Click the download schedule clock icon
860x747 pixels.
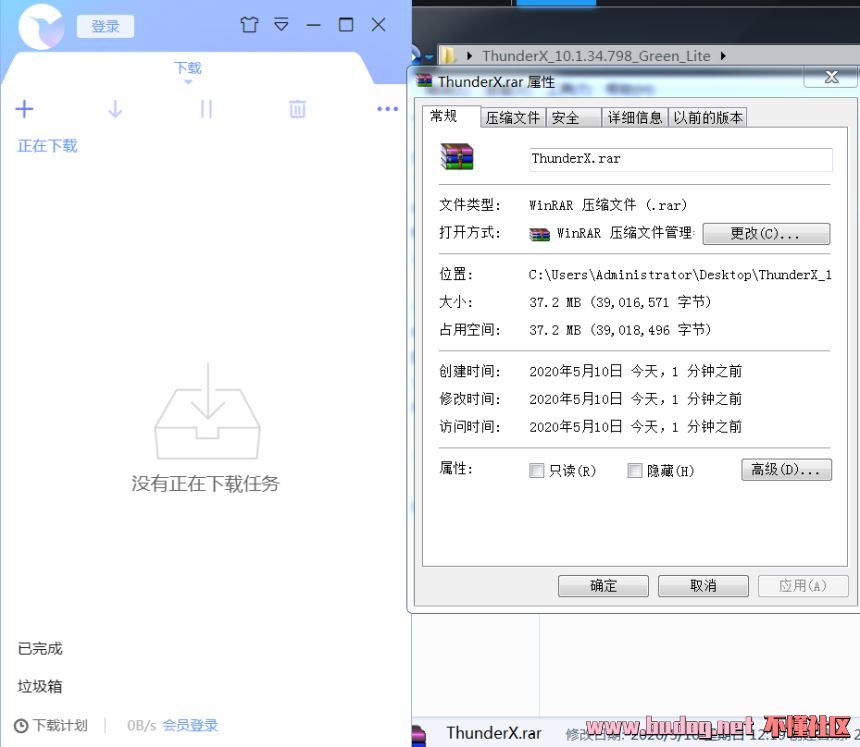point(21,726)
